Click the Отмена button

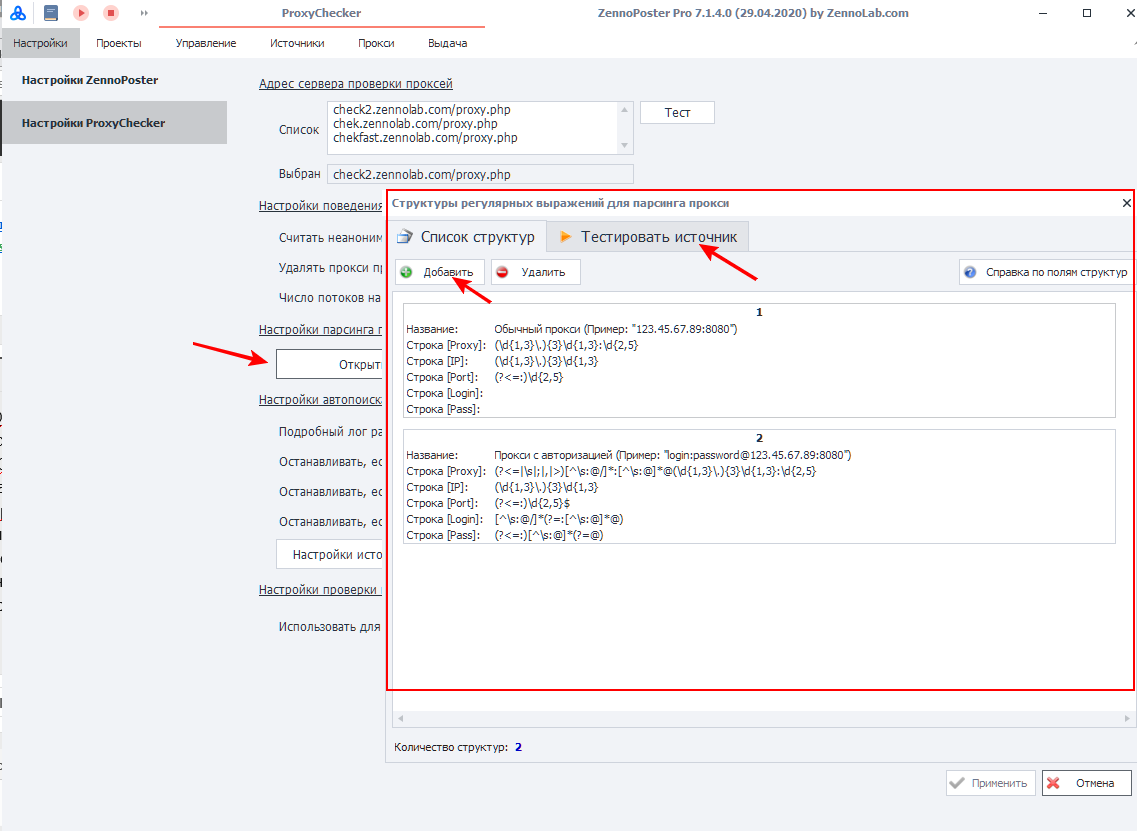[x=1087, y=783]
